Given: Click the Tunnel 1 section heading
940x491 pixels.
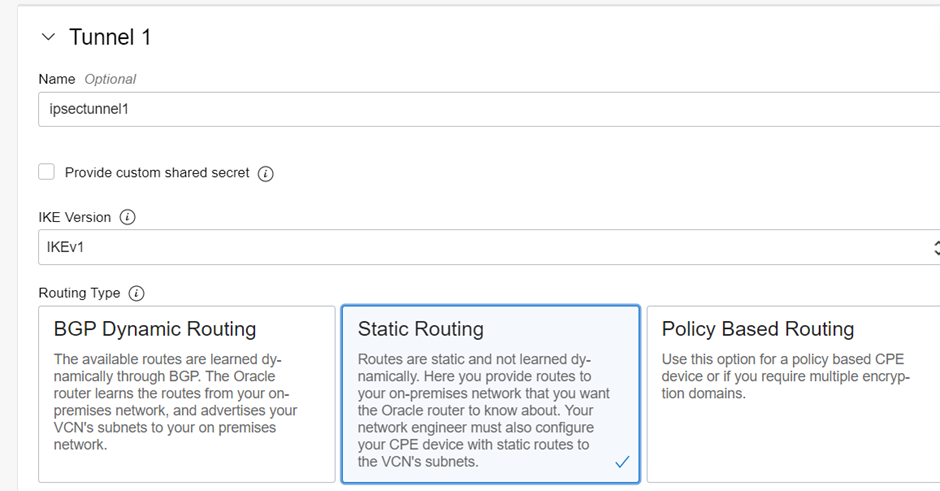Looking at the screenshot, I should (110, 37).
